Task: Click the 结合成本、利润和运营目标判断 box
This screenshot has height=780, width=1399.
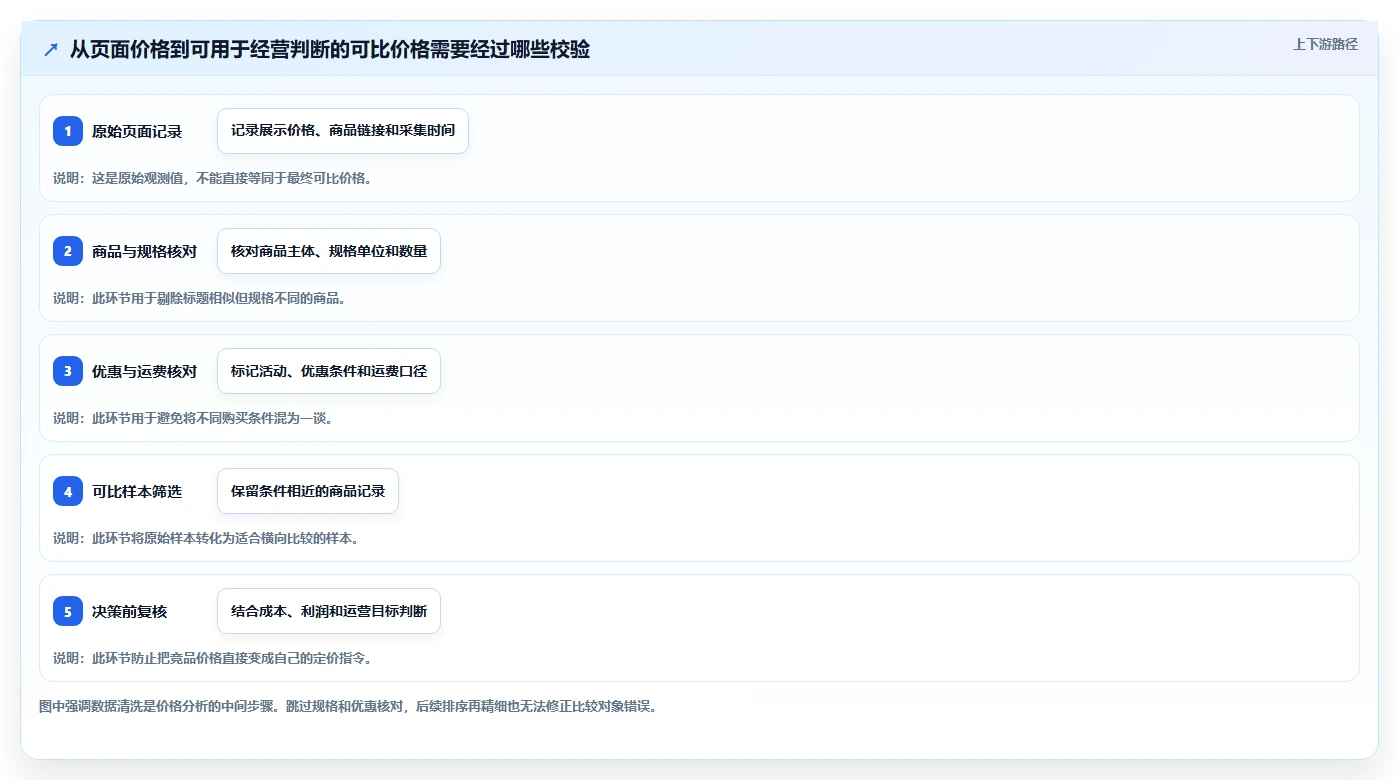Action: pos(329,611)
